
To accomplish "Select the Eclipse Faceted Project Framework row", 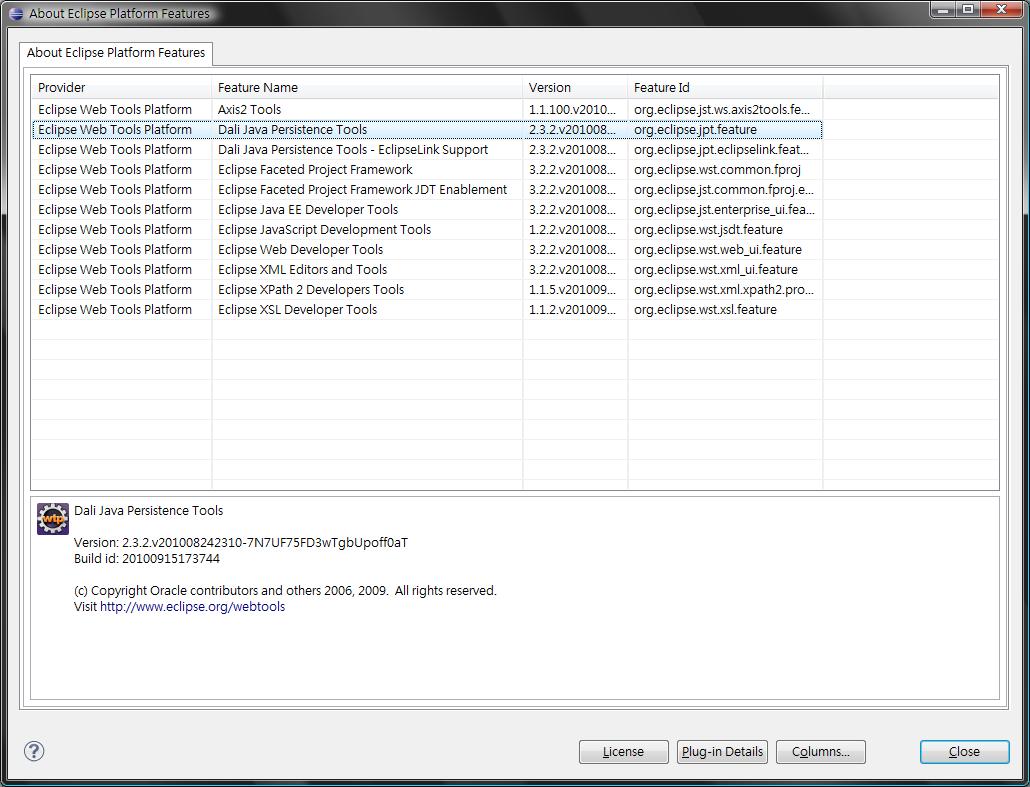I will click(x=427, y=169).
